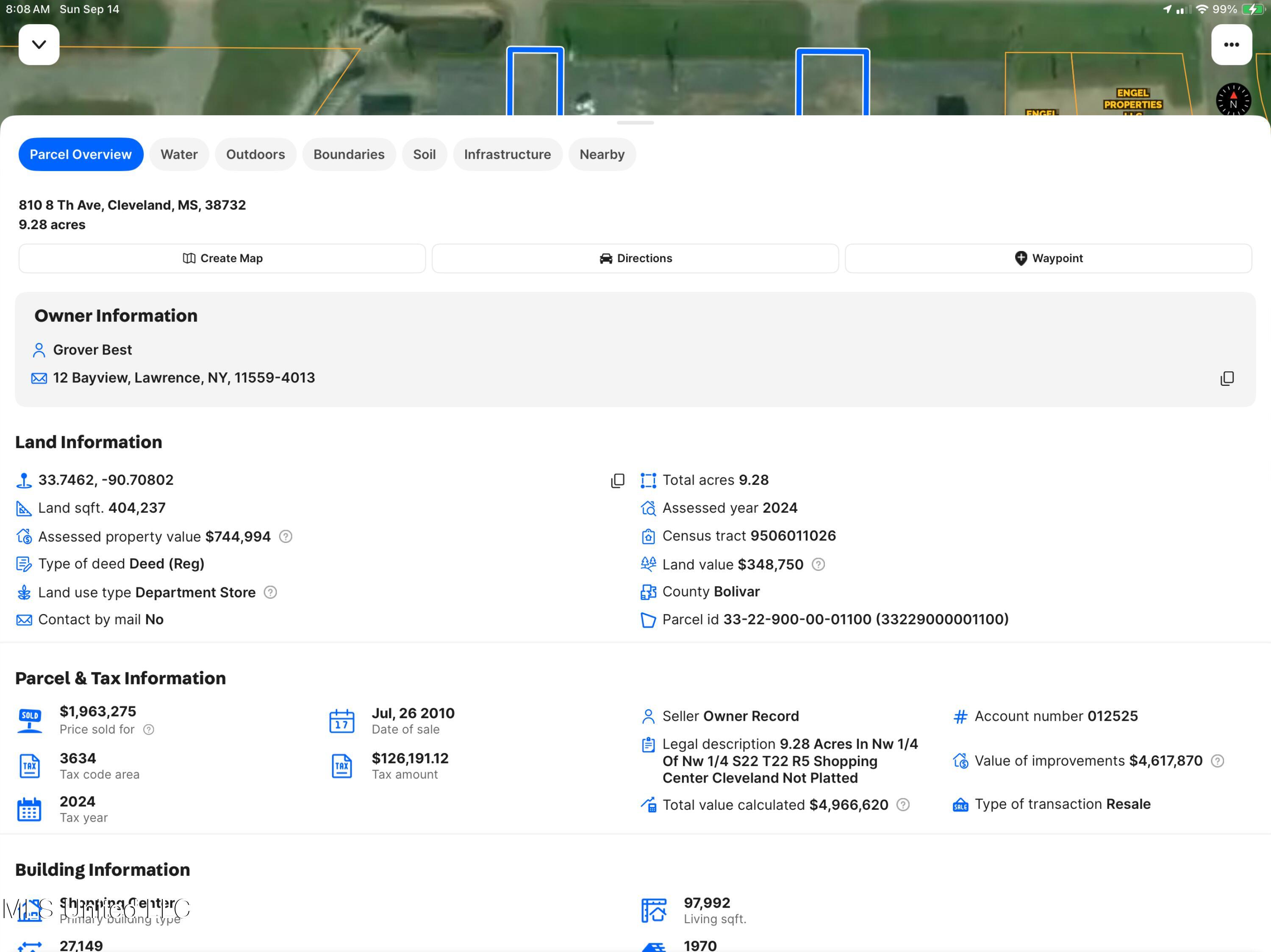Grab the sheet drag handle

(x=635, y=123)
